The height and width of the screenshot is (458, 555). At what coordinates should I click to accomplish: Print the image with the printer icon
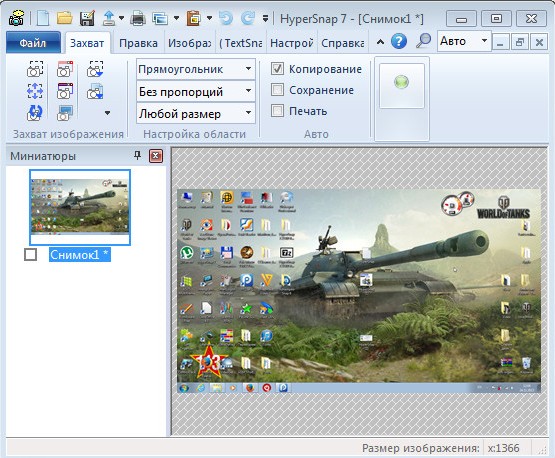tap(138, 18)
